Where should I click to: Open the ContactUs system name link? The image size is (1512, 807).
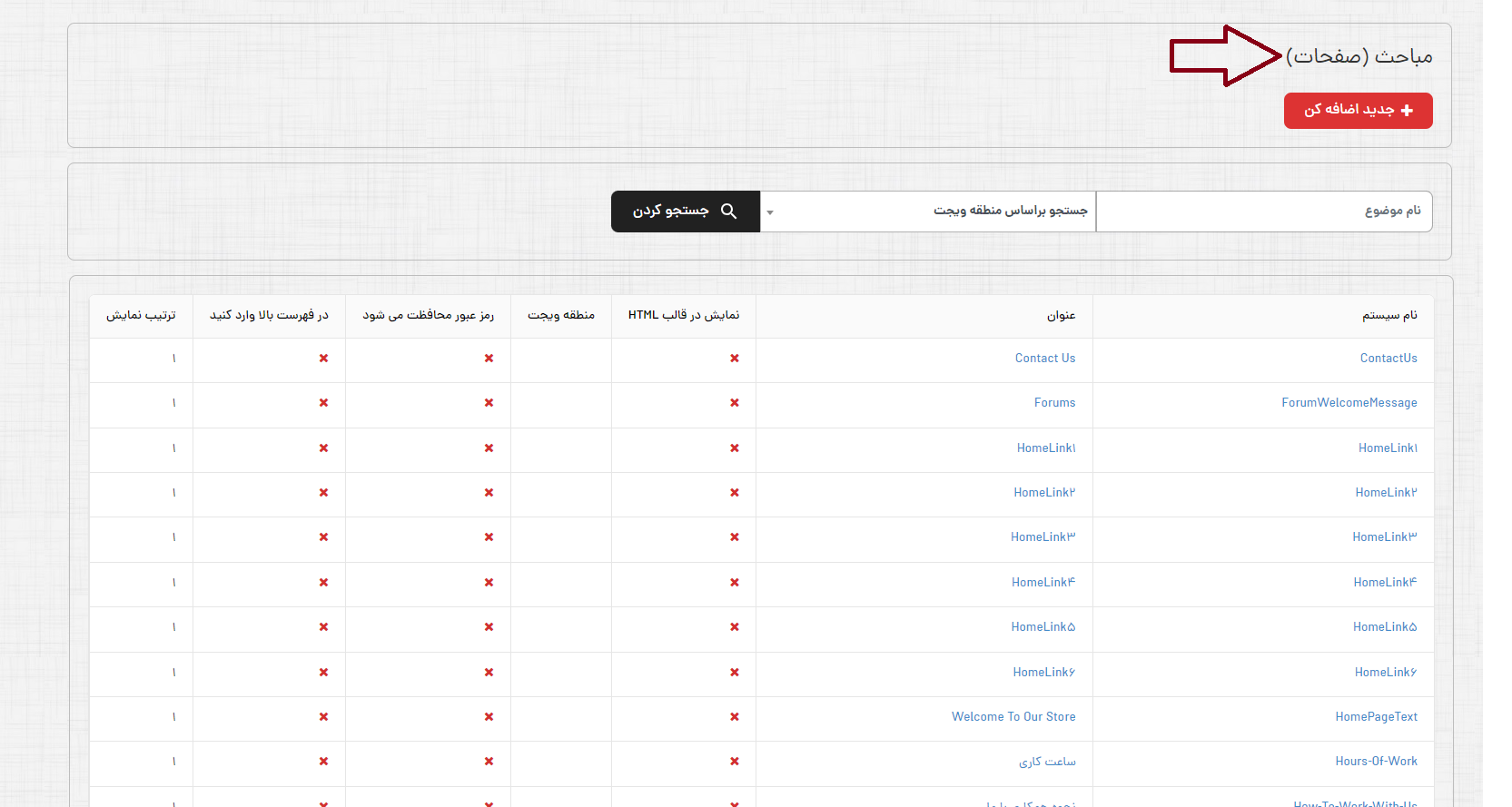coord(1388,359)
